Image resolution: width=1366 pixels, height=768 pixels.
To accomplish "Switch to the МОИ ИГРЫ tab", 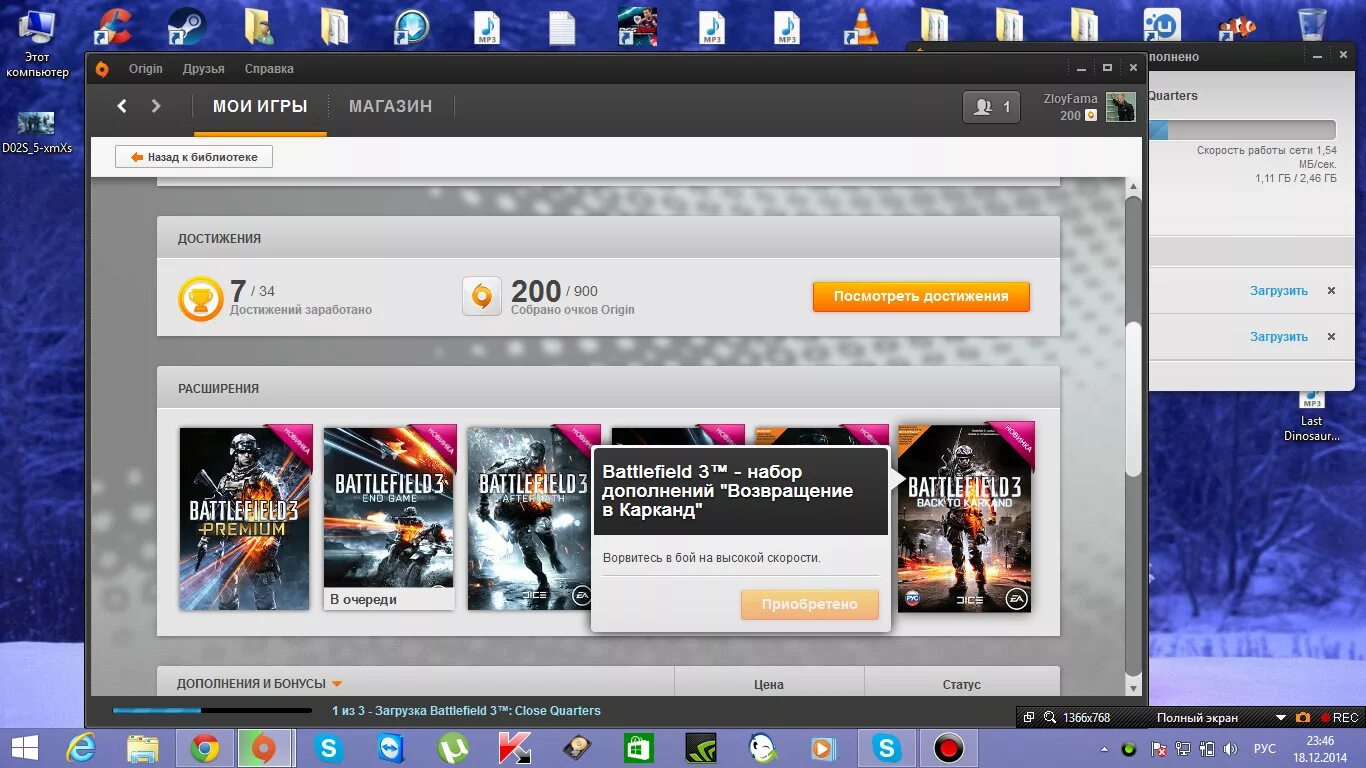I will pos(260,106).
